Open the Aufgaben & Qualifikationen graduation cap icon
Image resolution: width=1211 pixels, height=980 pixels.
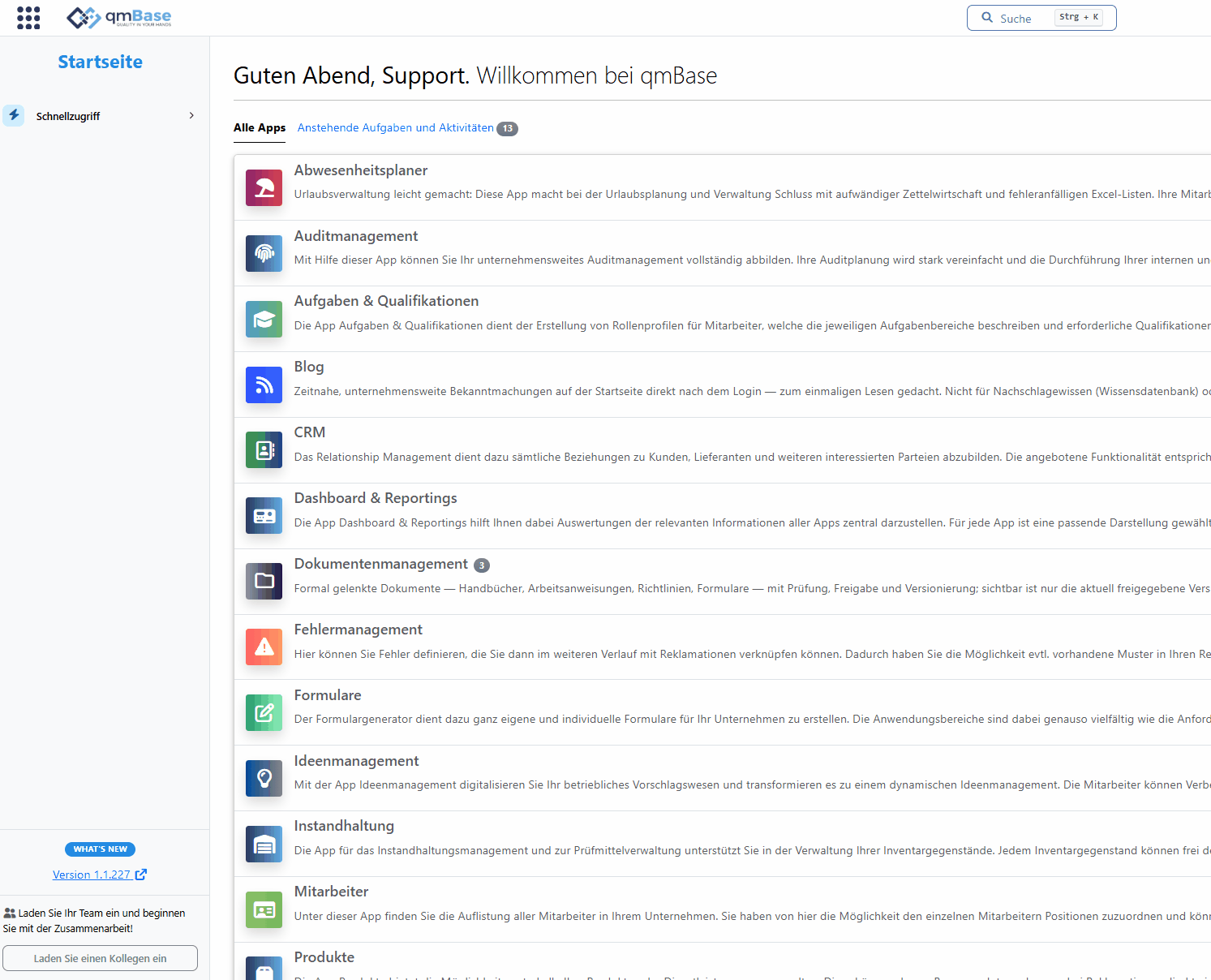264,319
